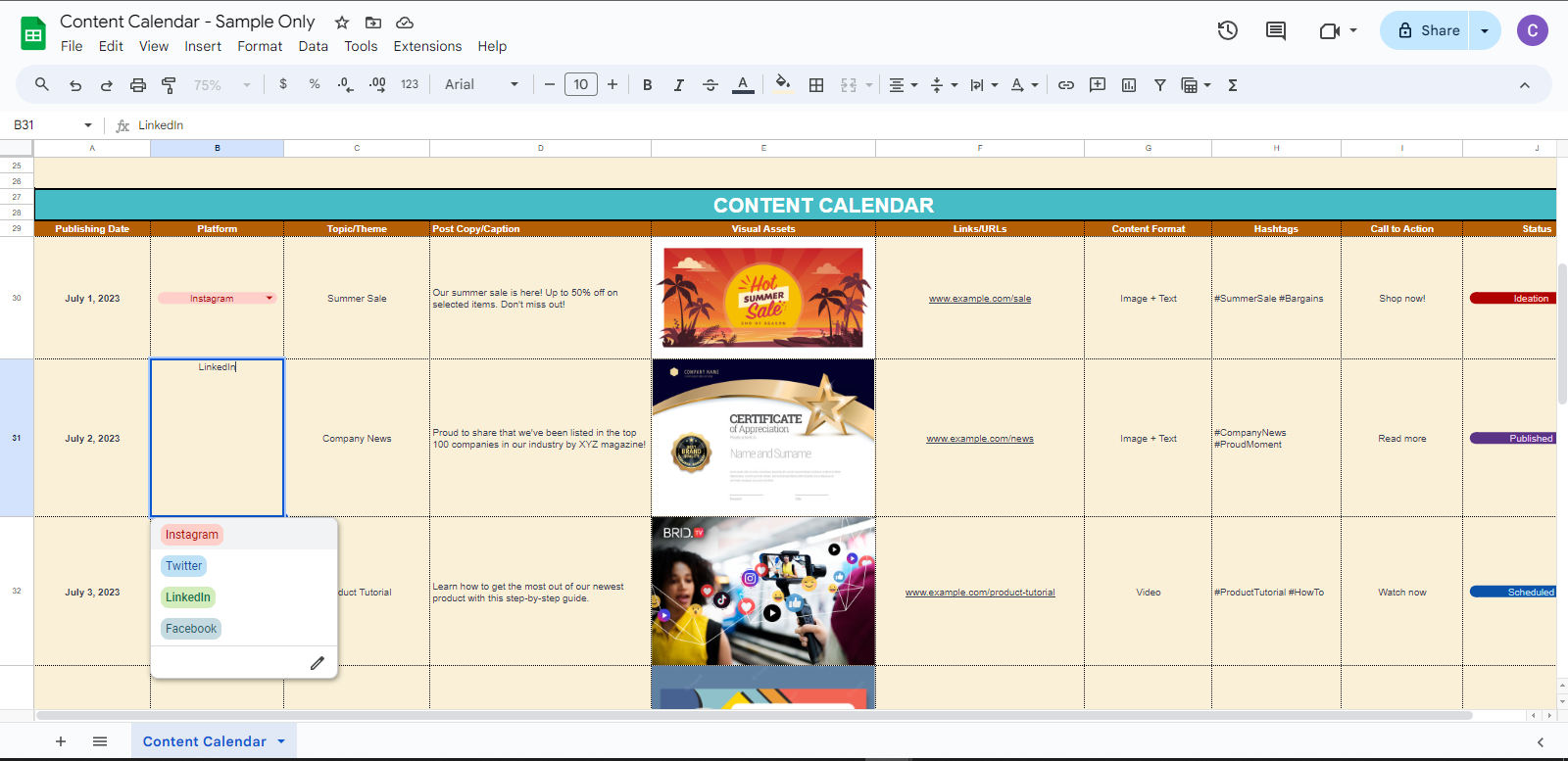
Task: Choose Facebook from the platform dropdown
Action: (x=191, y=629)
